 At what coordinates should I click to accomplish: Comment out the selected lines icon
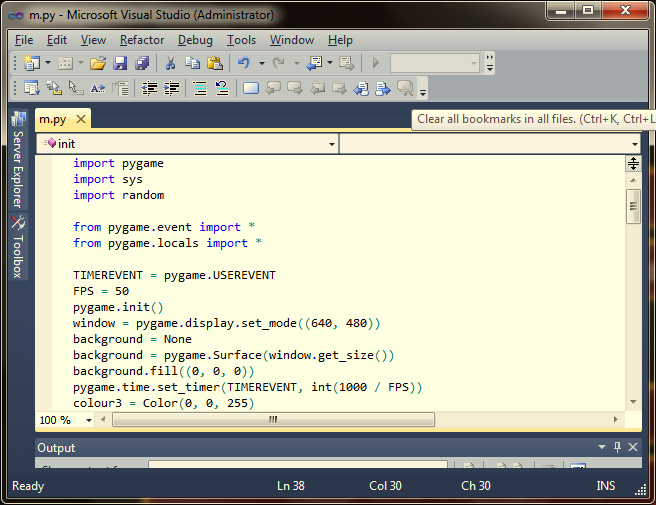coord(200,88)
